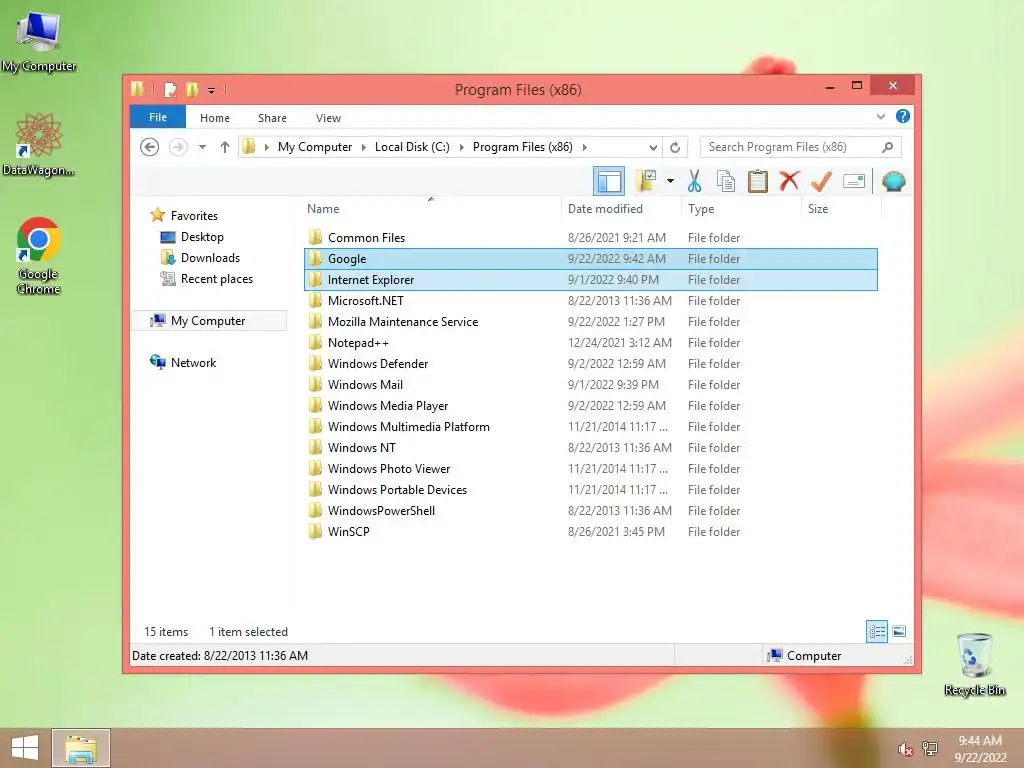Select the Windows Media Player folder
The image size is (1024, 768).
click(x=591, y=406)
